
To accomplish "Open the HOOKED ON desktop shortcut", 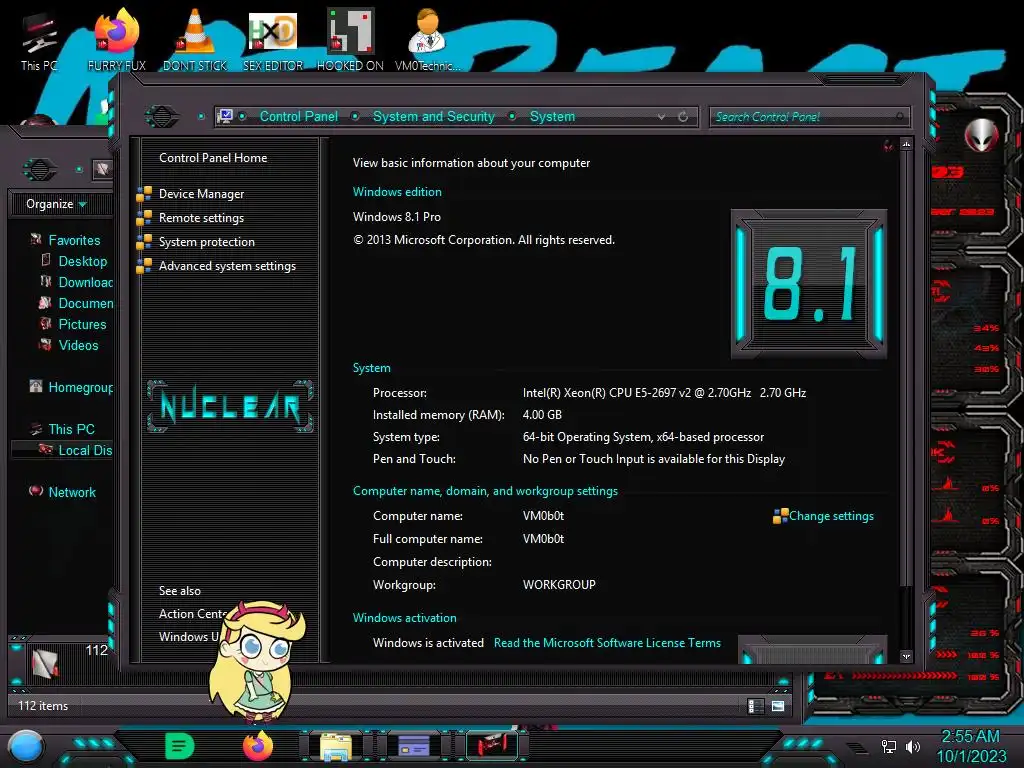I will pyautogui.click(x=350, y=40).
